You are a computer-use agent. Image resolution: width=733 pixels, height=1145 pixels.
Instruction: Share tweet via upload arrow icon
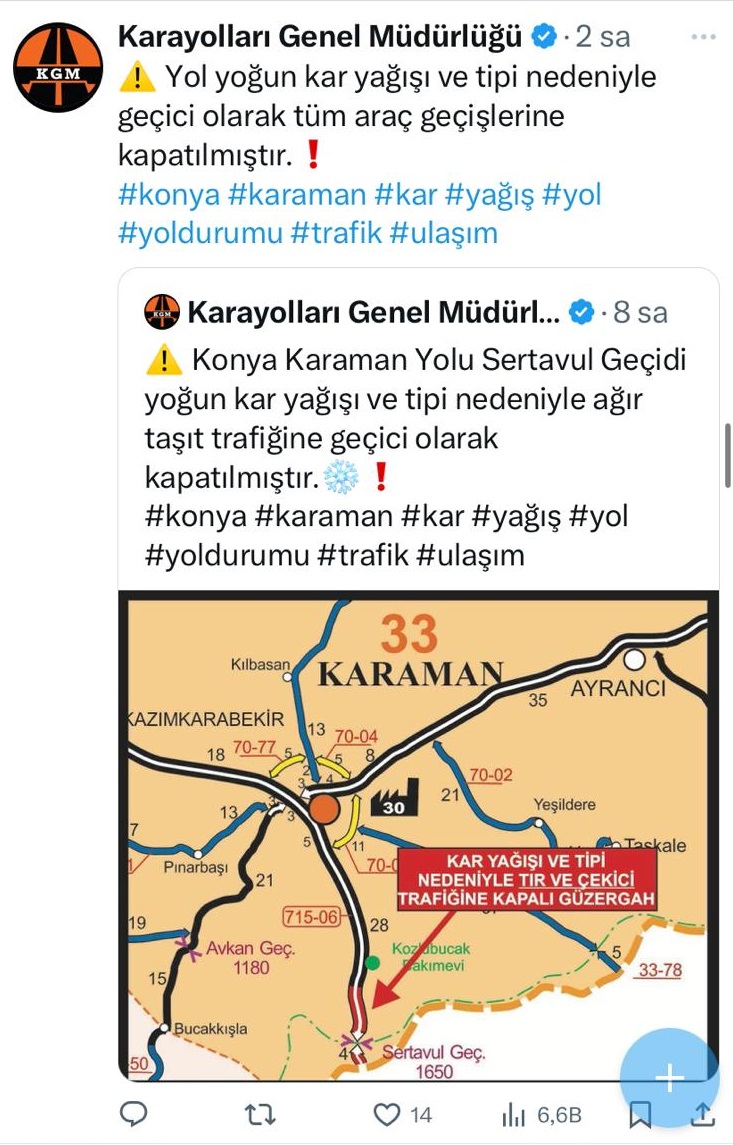pos(702,1114)
